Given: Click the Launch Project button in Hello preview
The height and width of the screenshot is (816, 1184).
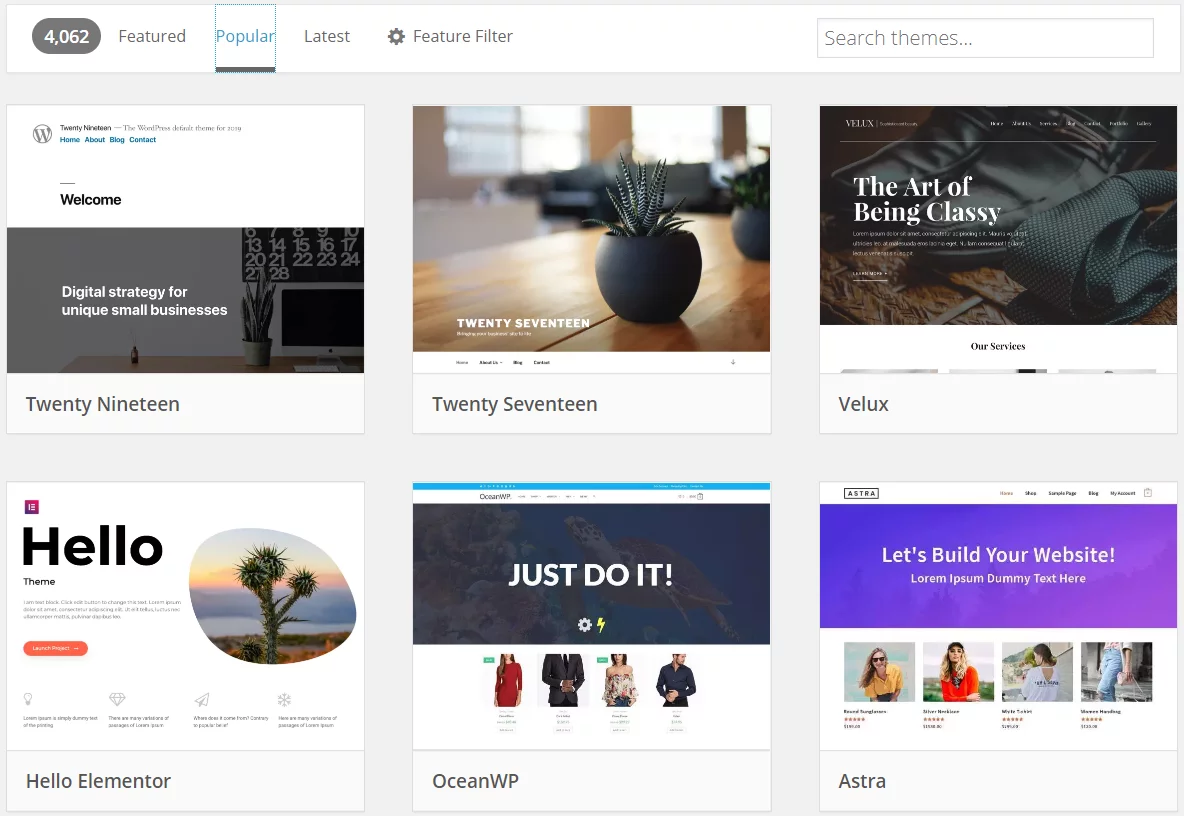Looking at the screenshot, I should (x=55, y=648).
